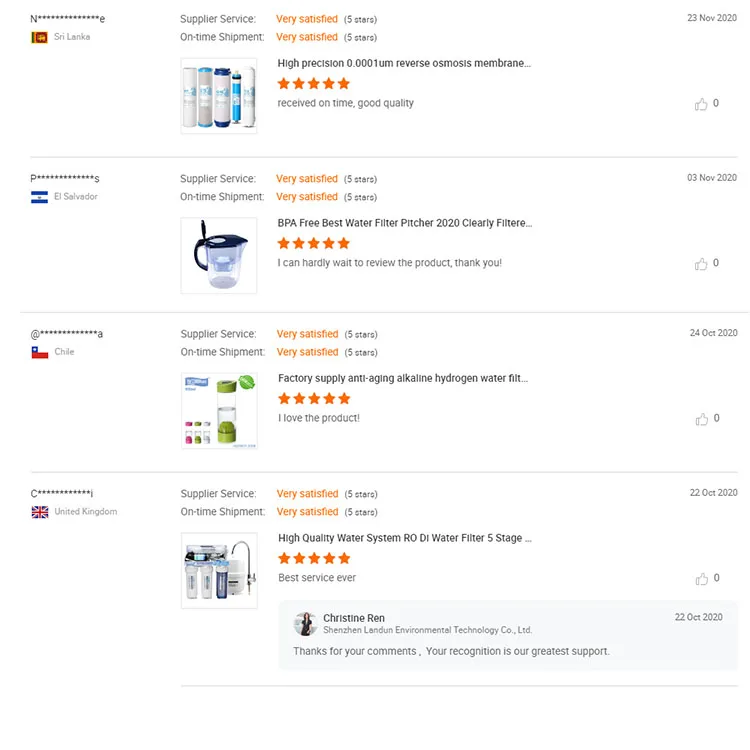Click the Christine Ren supplier name
This screenshot has width=750, height=750.
click(x=354, y=618)
